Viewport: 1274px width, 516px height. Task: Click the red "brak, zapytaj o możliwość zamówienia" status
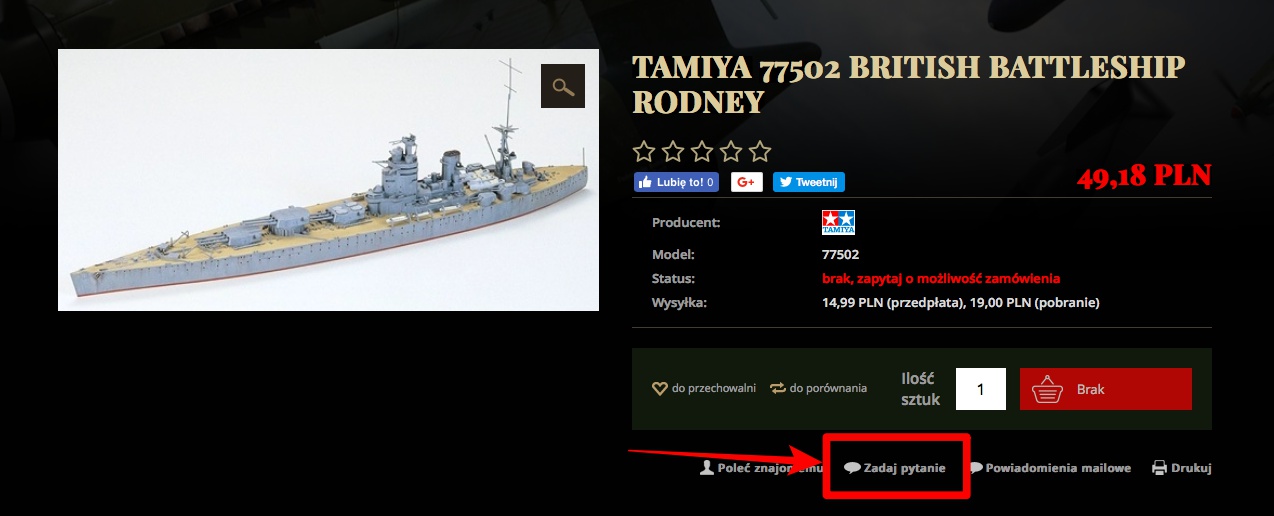pyautogui.click(x=940, y=279)
